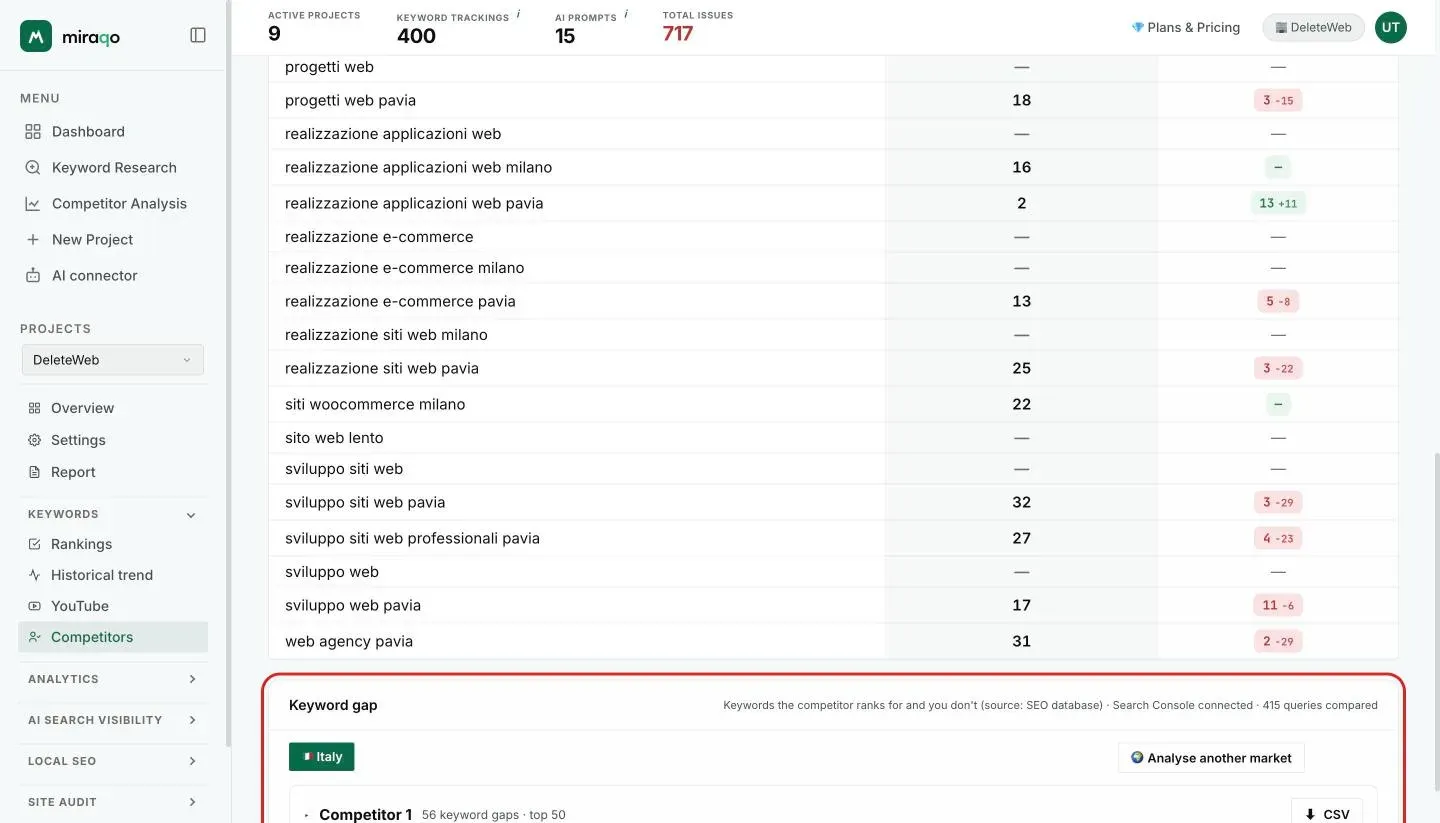Image resolution: width=1440 pixels, height=823 pixels.
Task: Expand the Competitor 1 disclosure triangle
Action: [307, 816]
